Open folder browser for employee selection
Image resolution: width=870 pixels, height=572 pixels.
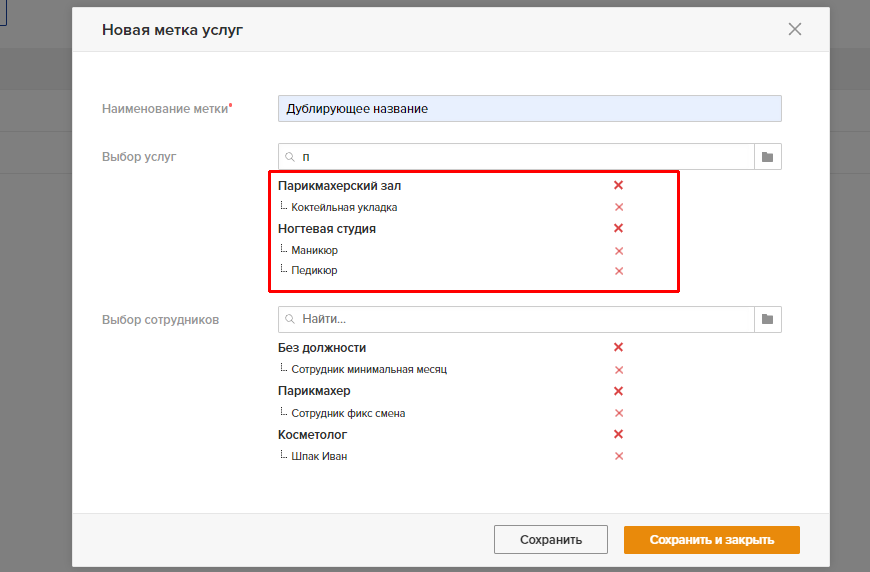pos(767,319)
